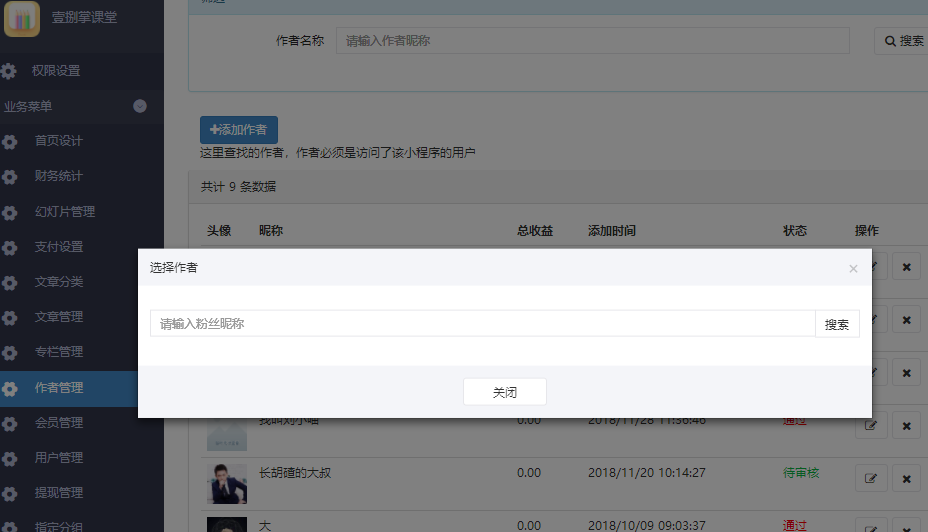
Task: Click gear icon beside 支付设置
Action: tap(9, 247)
